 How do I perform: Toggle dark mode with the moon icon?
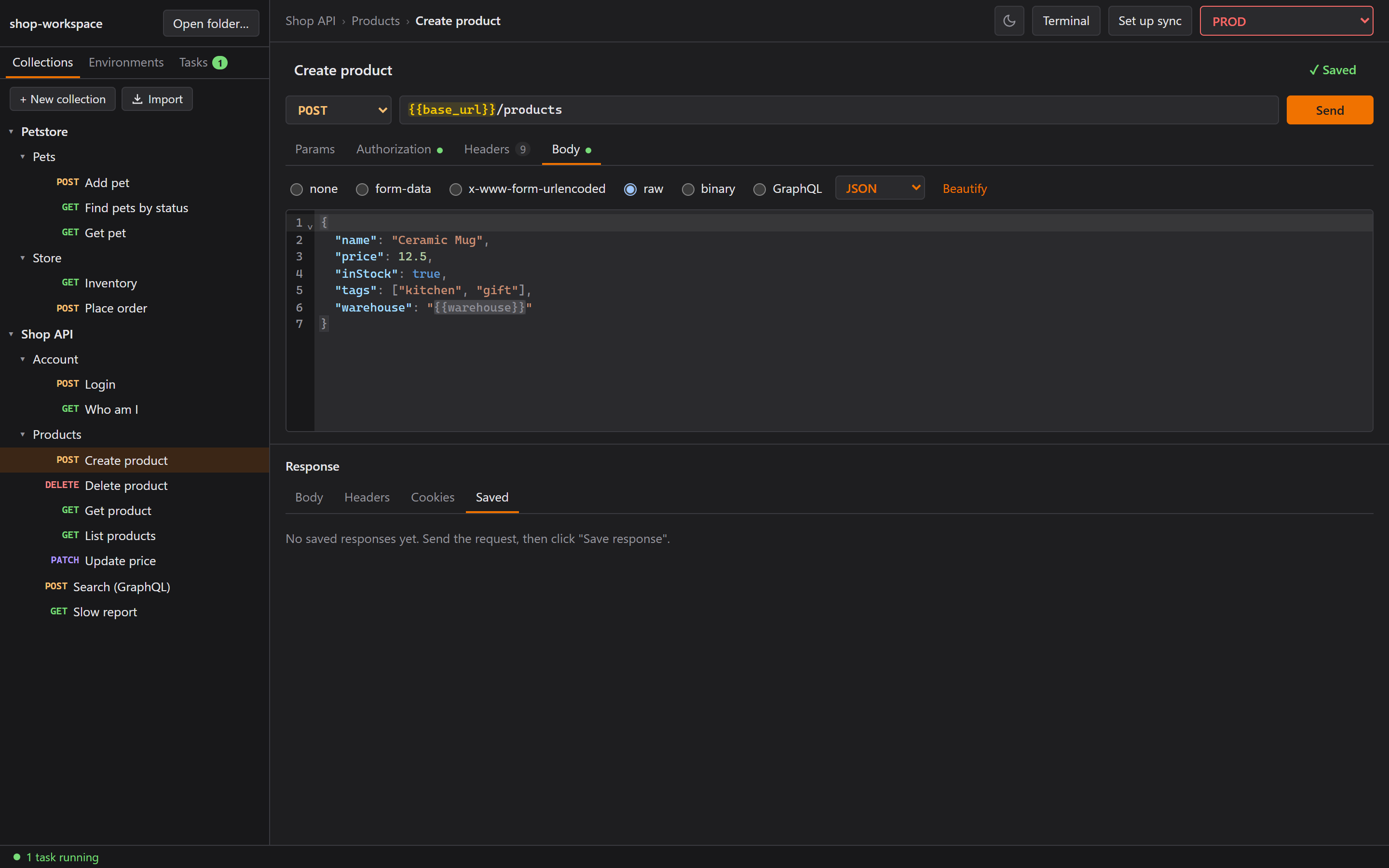coord(1009,21)
